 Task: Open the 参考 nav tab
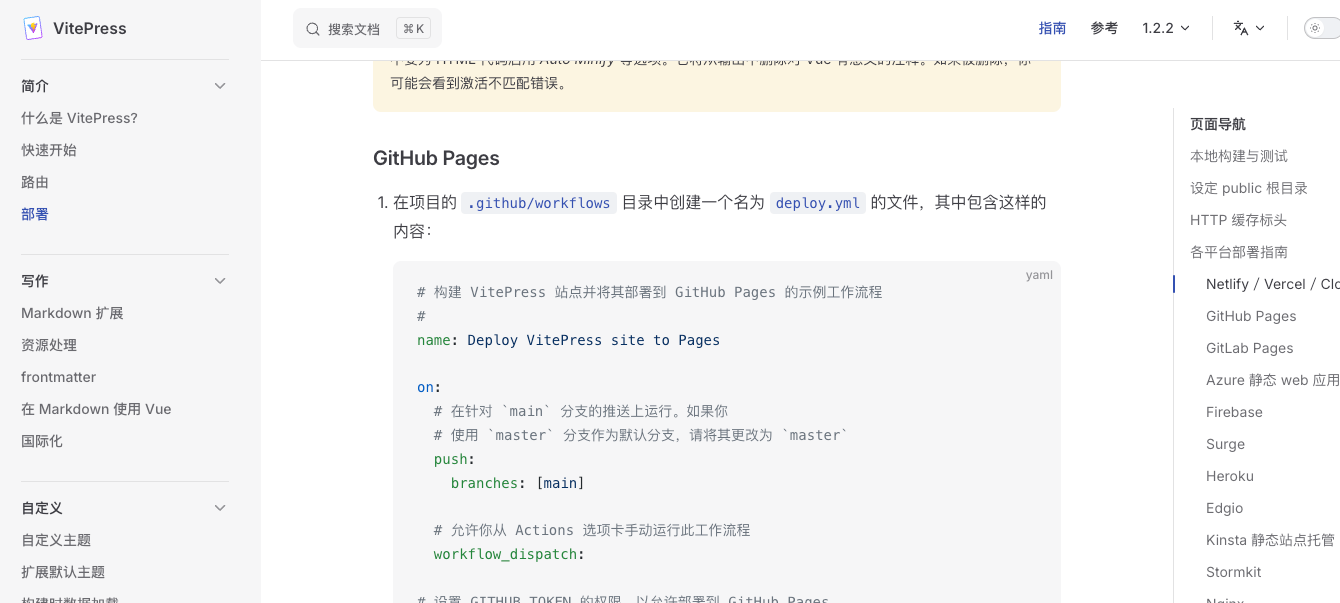pos(1104,28)
